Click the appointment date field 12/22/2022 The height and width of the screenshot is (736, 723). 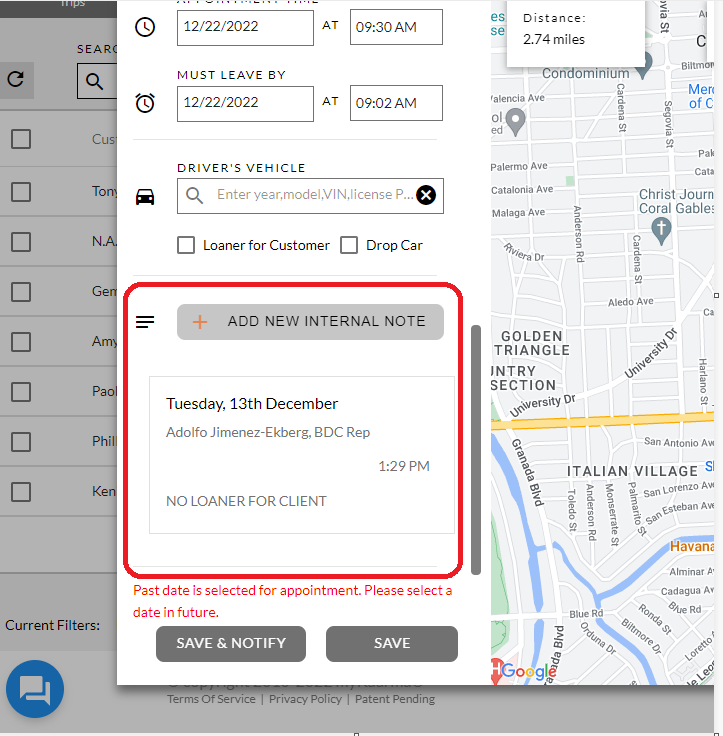pos(245,27)
